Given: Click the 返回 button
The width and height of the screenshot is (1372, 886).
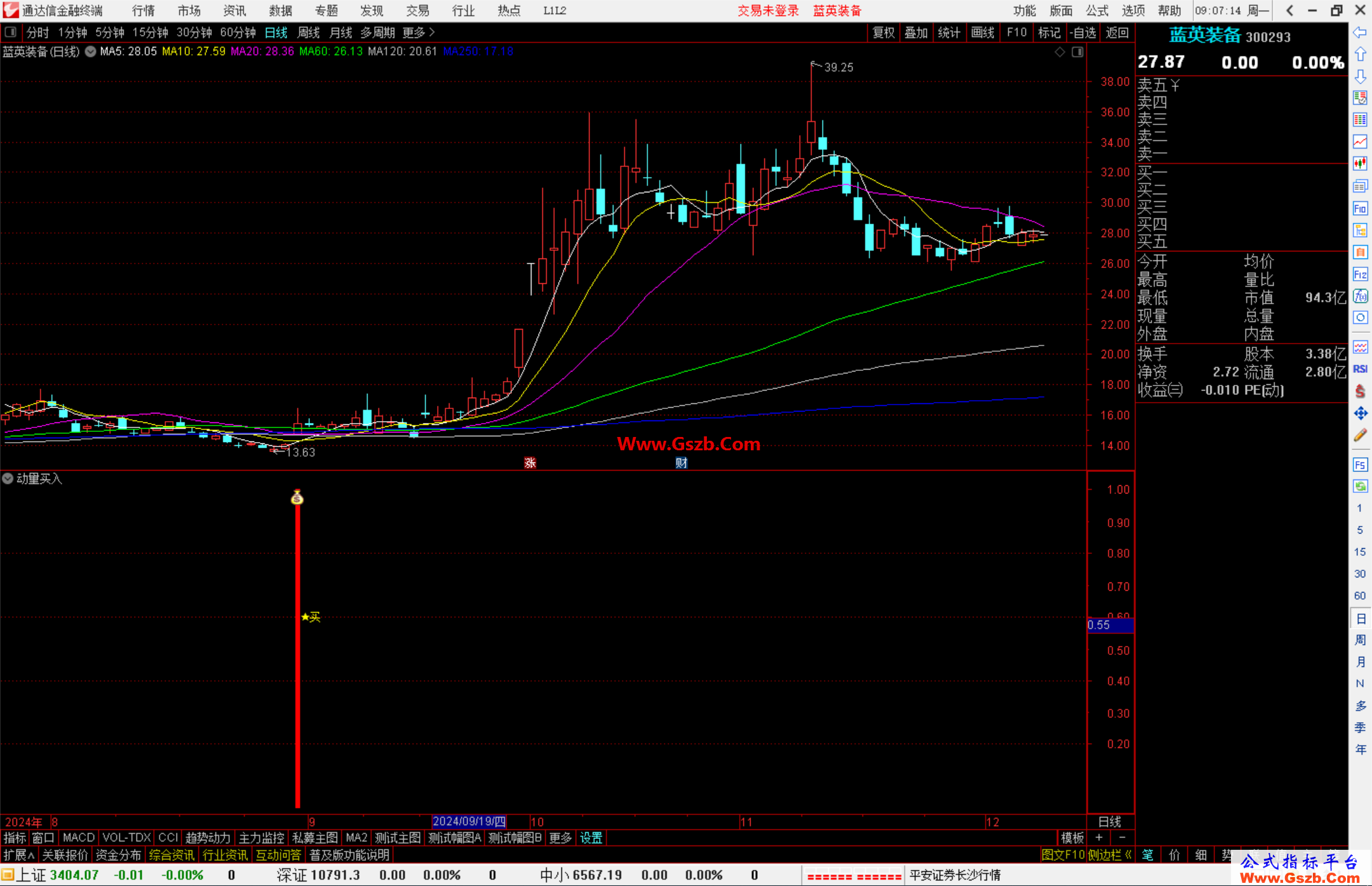Looking at the screenshot, I should point(1117,32).
